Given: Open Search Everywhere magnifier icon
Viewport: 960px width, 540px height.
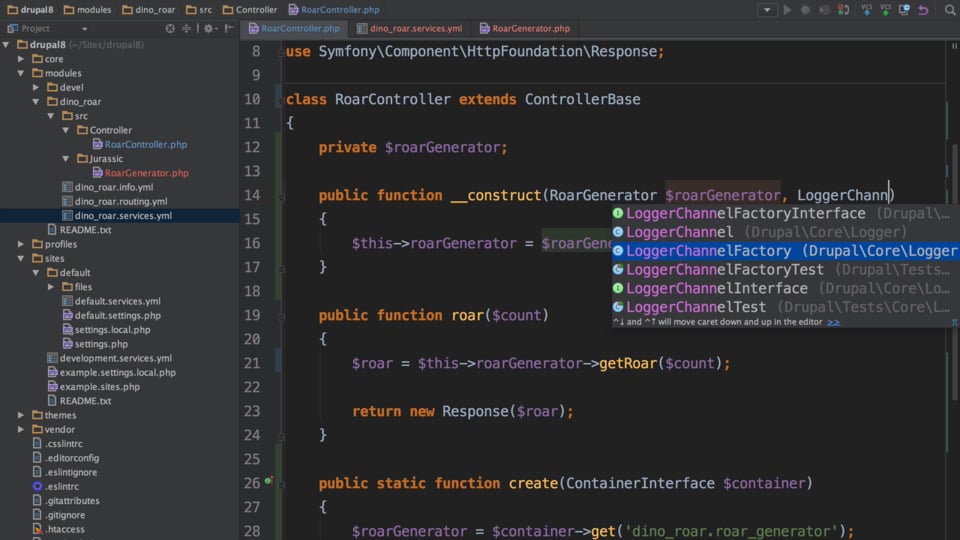Looking at the screenshot, I should [x=950, y=10].
